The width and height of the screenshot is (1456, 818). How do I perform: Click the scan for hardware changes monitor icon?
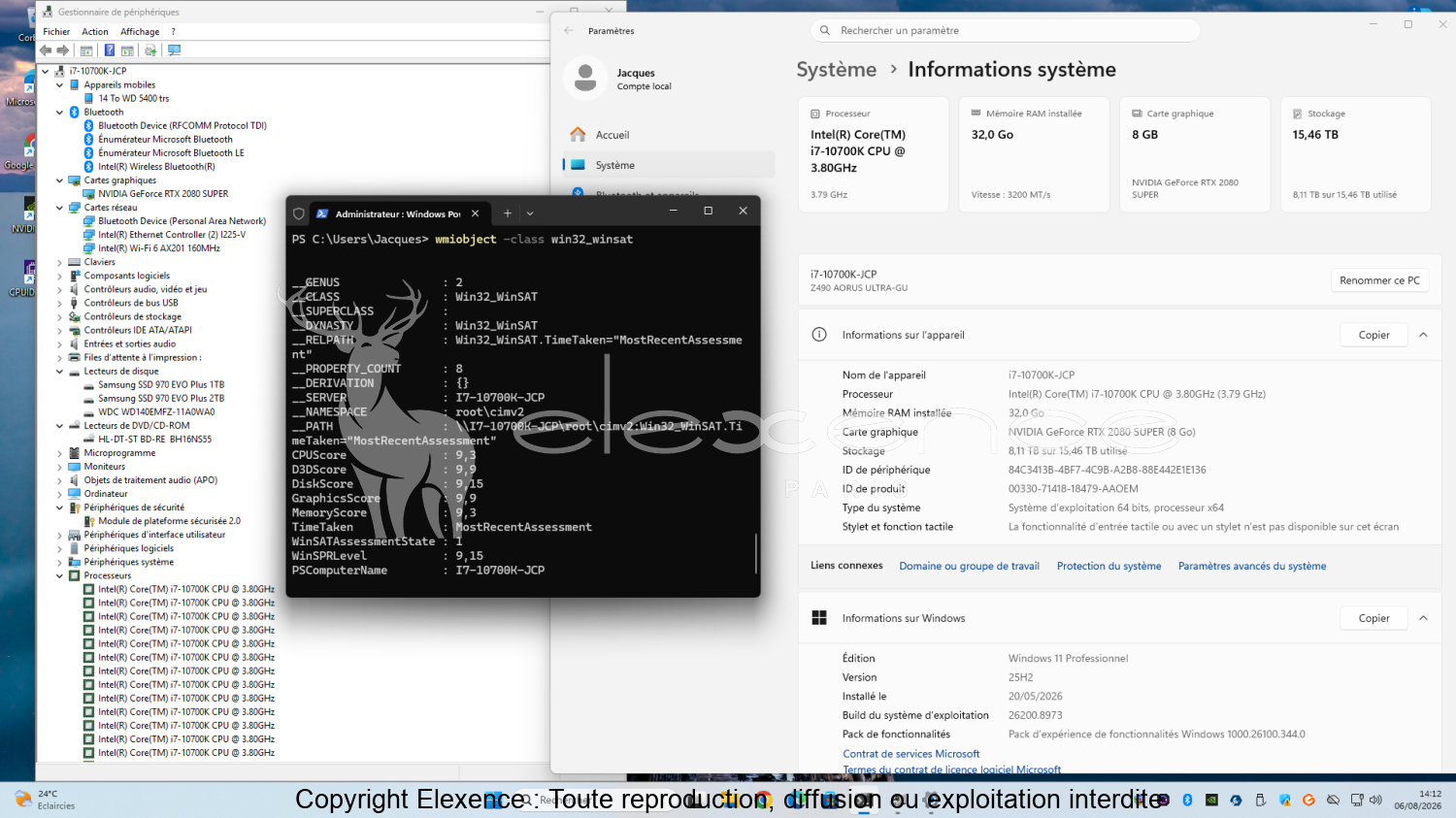pos(174,50)
